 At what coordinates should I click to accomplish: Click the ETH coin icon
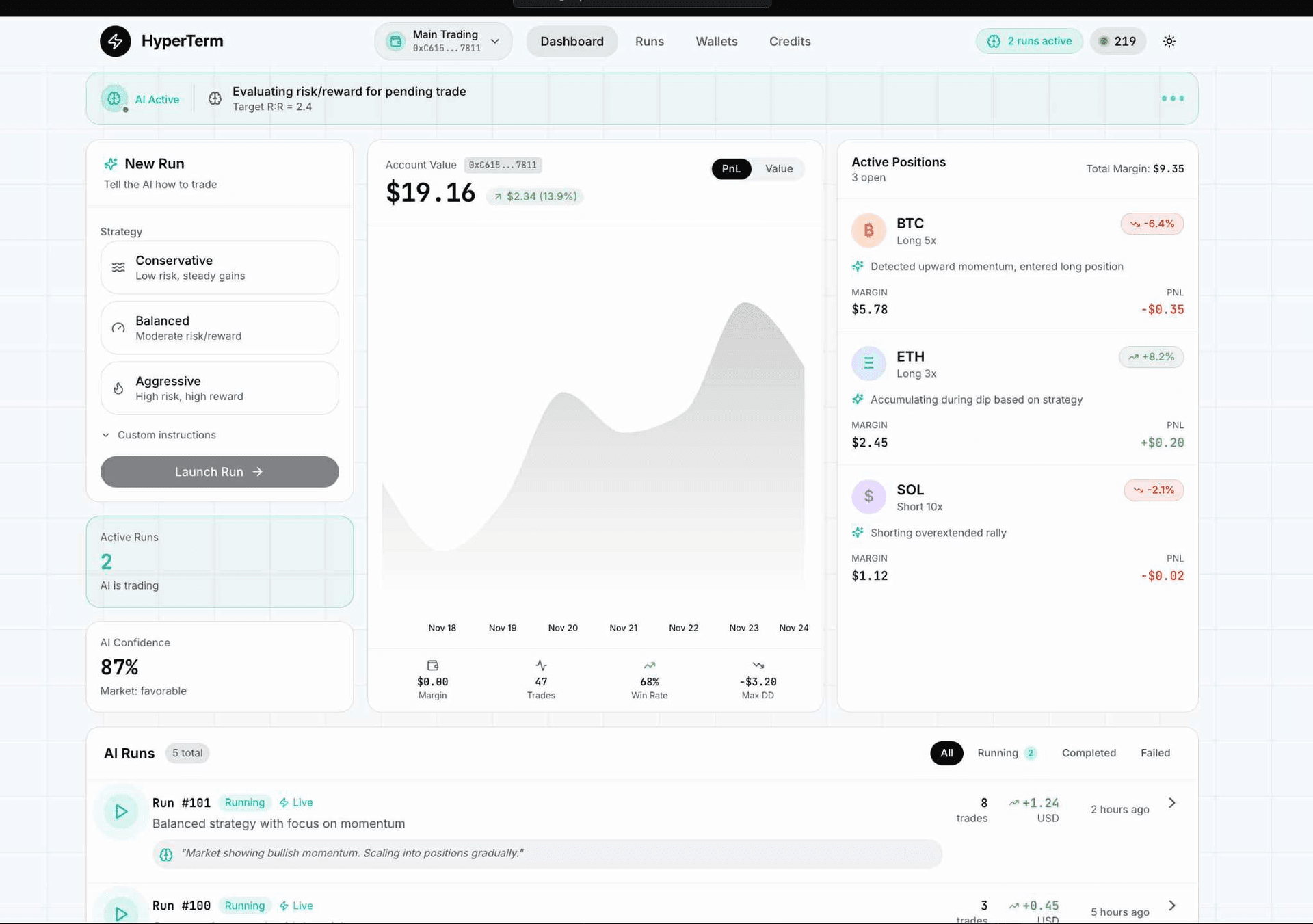(x=868, y=363)
